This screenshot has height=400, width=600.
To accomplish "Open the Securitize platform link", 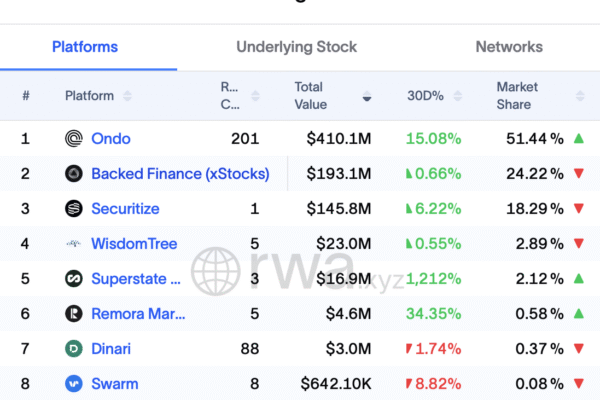I will point(125,209).
